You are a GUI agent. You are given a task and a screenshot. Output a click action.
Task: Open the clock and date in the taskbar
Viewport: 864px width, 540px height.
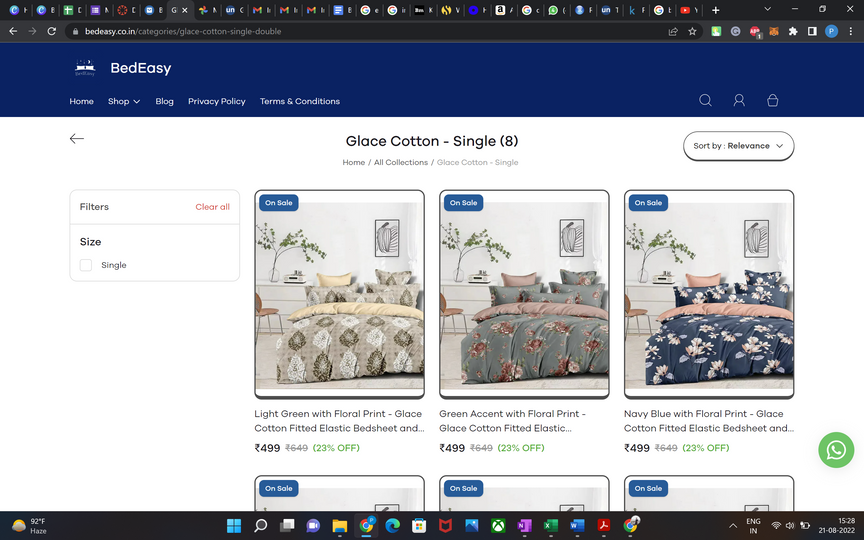tap(836, 525)
